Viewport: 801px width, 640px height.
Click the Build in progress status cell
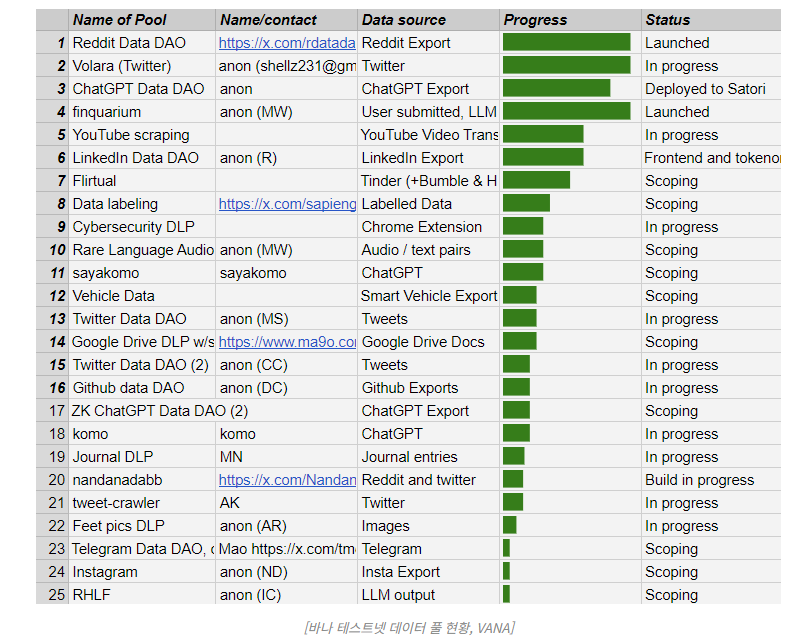699,480
